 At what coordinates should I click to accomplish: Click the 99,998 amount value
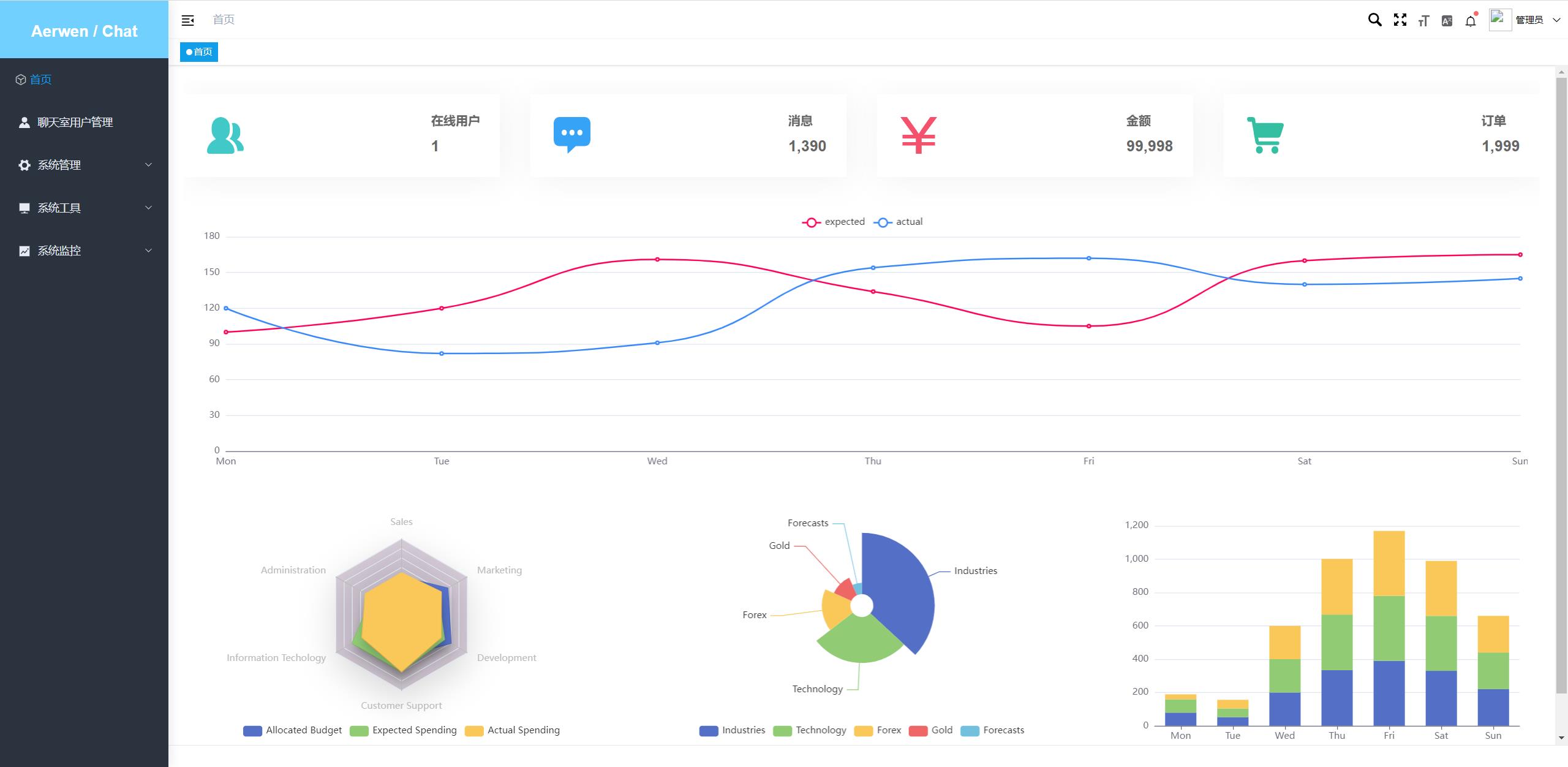pyautogui.click(x=1150, y=146)
